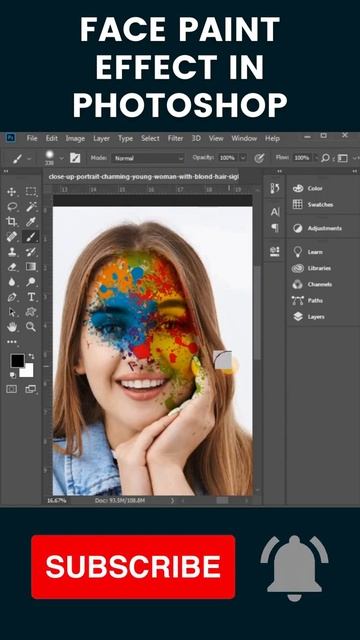Screen dimensions: 360x640
Task: Open the Paragraph panel icon
Action: [x=275, y=227]
